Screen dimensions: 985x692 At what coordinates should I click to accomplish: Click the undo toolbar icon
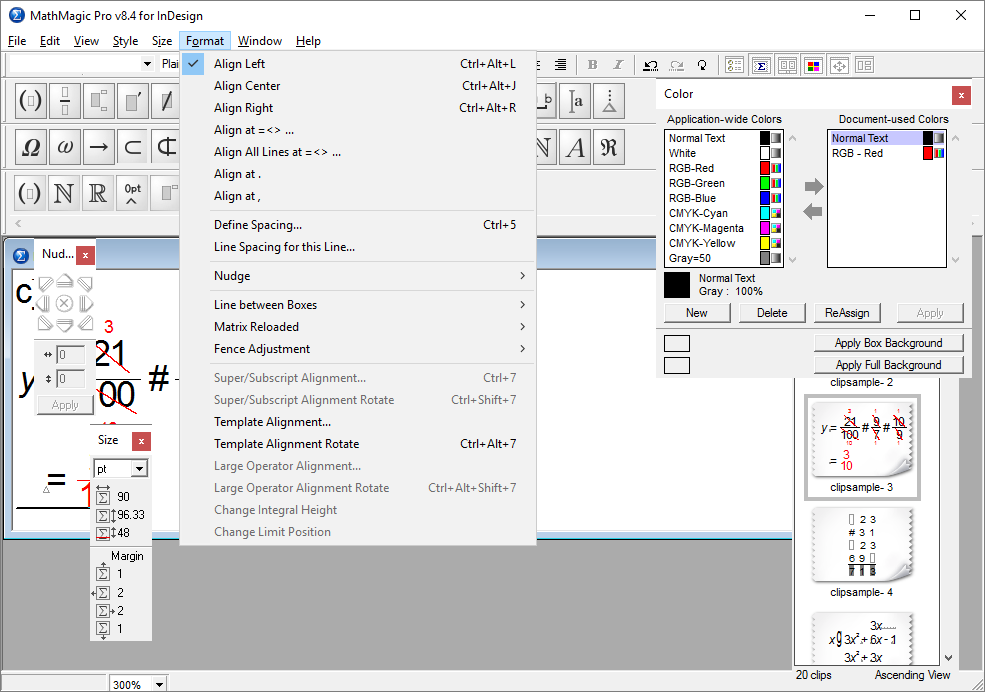[x=651, y=65]
